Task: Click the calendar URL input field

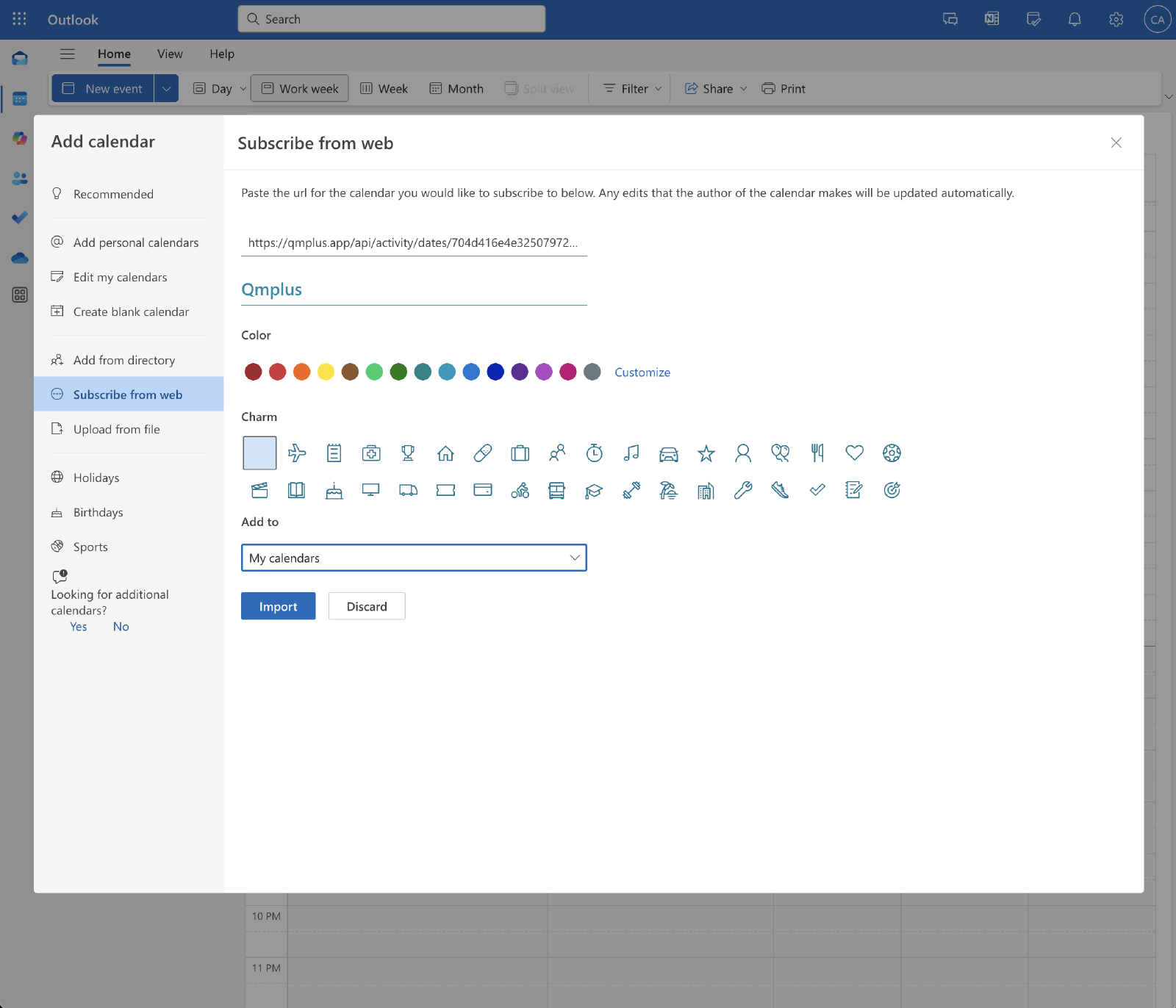Action: pyautogui.click(x=414, y=243)
